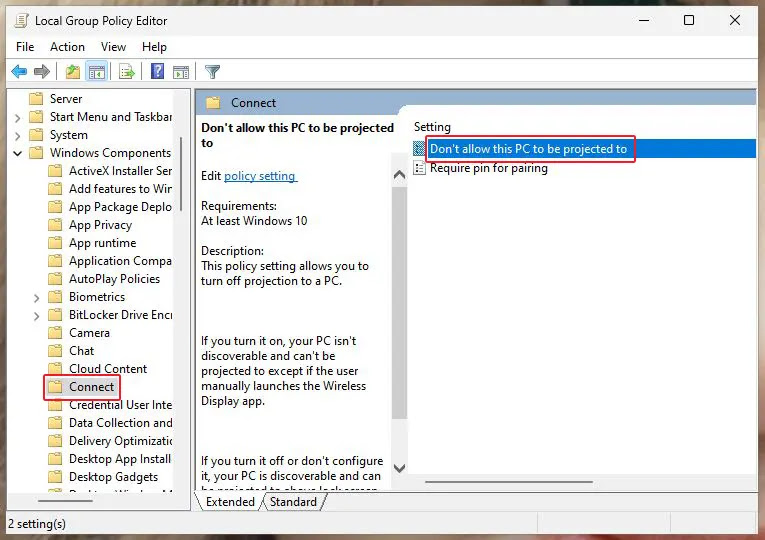Click the Forward arrow toolbar icon
765x540 pixels.
point(42,72)
